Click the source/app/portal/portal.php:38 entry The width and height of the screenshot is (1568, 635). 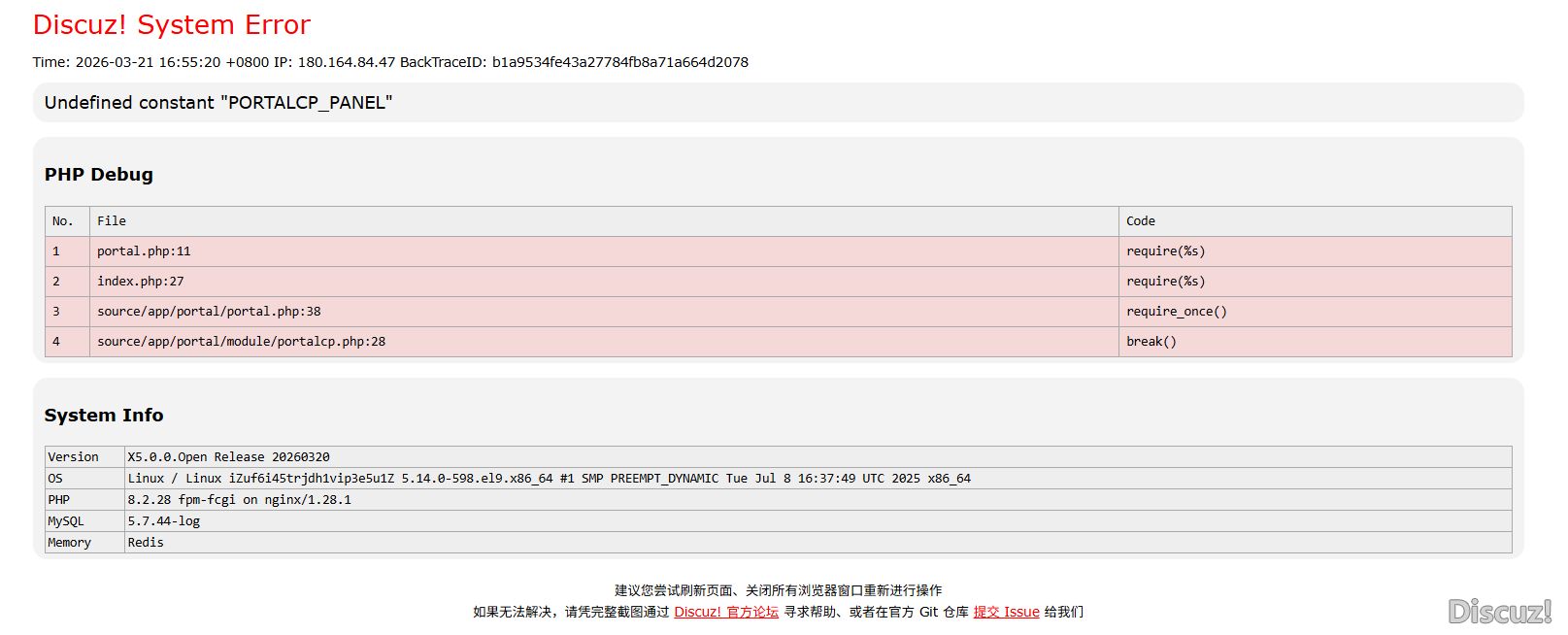click(x=209, y=312)
